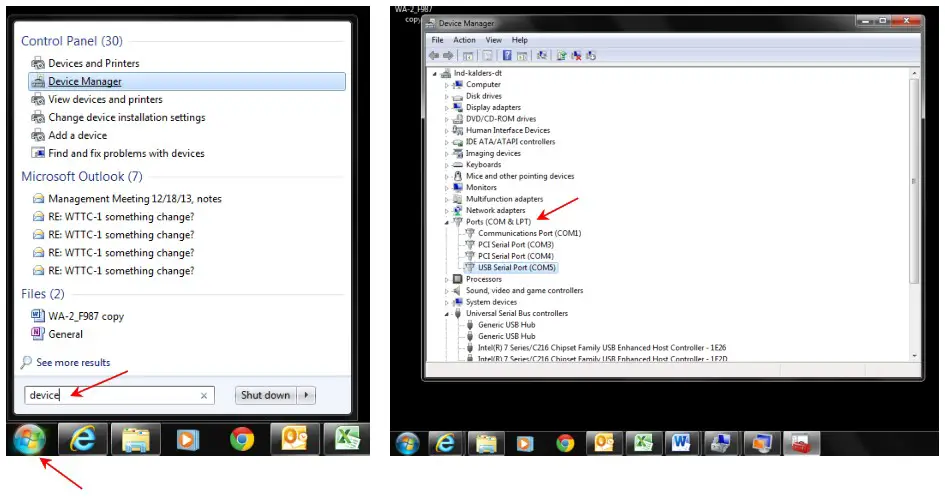Open Devices and Printers search result

click(x=93, y=63)
